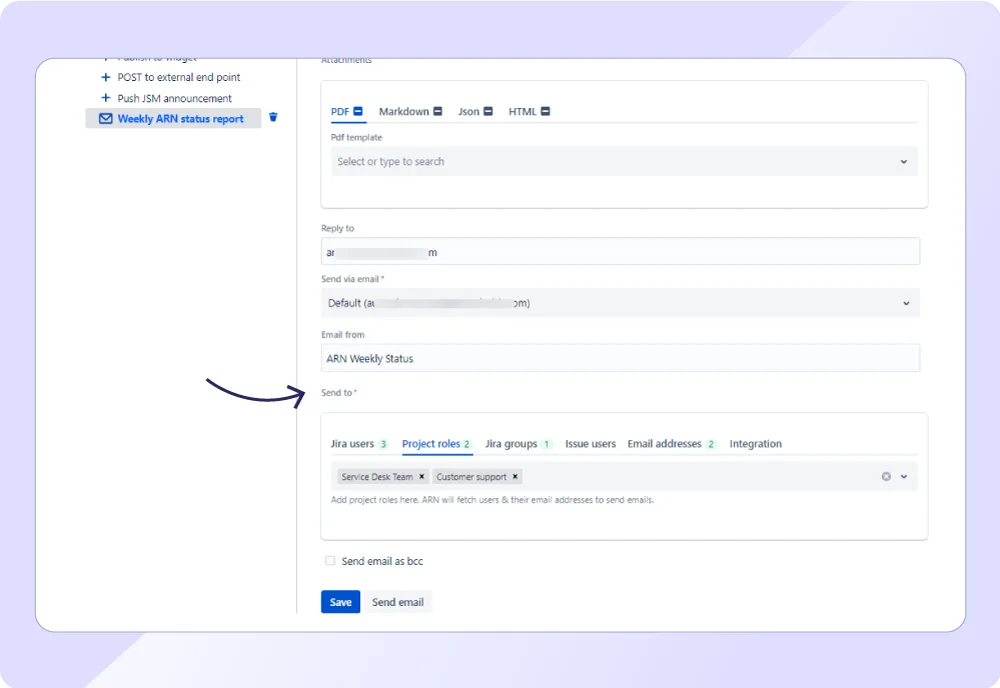Remove the Customer support role tag

[515, 476]
